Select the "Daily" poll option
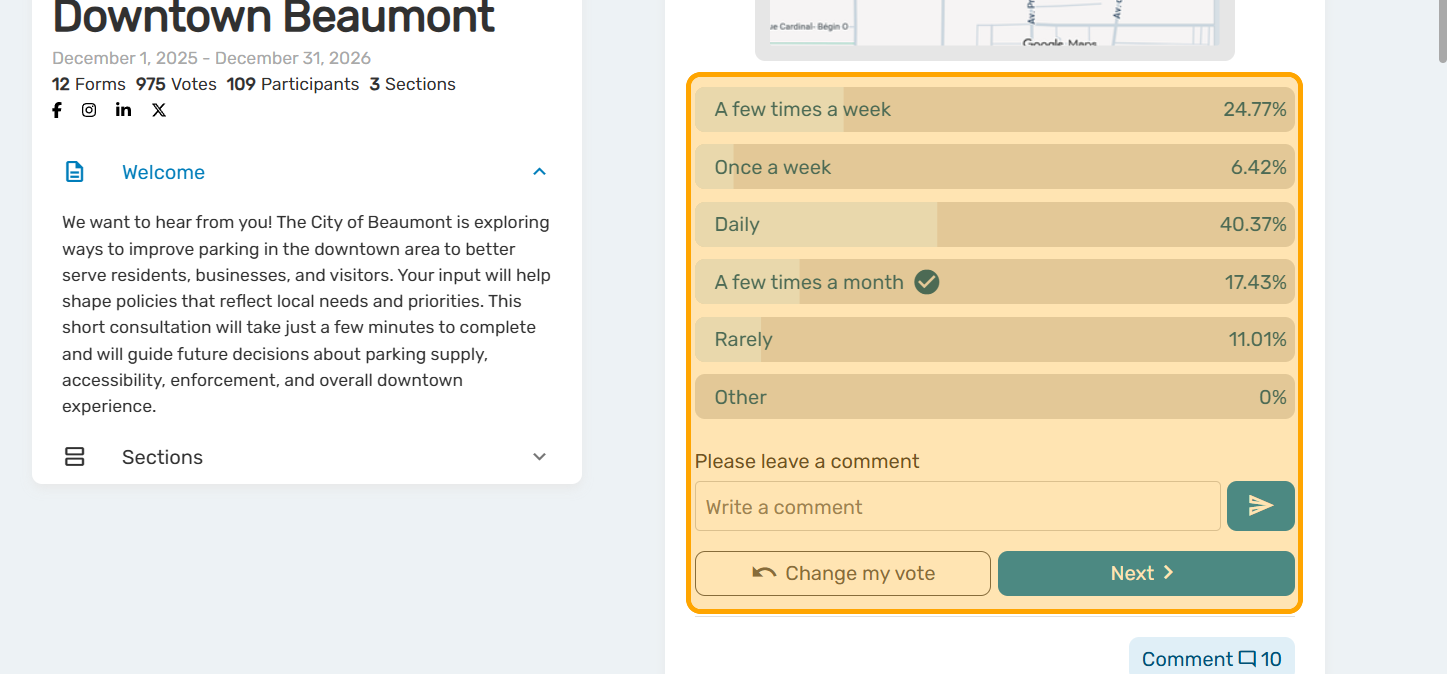The image size is (1447, 674). 994,225
